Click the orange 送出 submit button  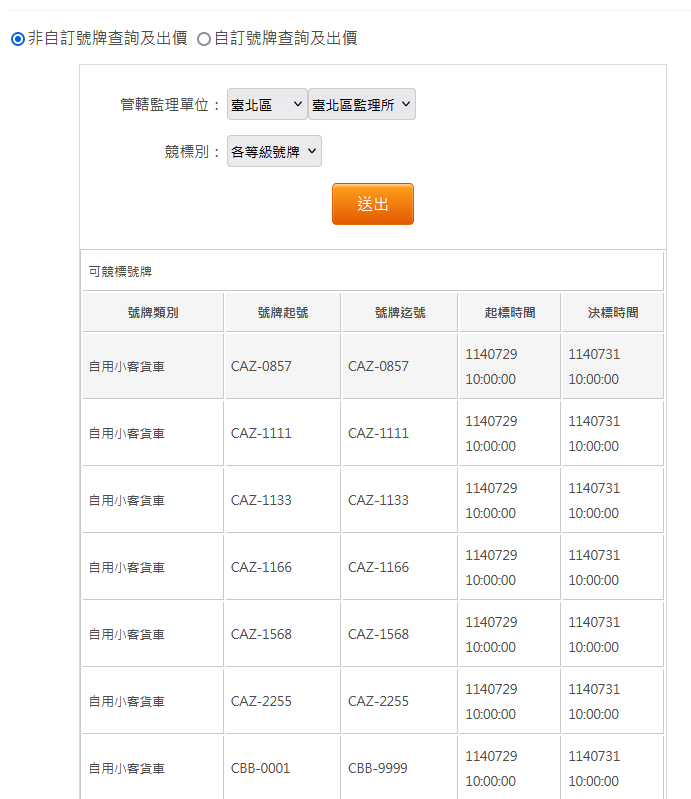click(x=373, y=204)
